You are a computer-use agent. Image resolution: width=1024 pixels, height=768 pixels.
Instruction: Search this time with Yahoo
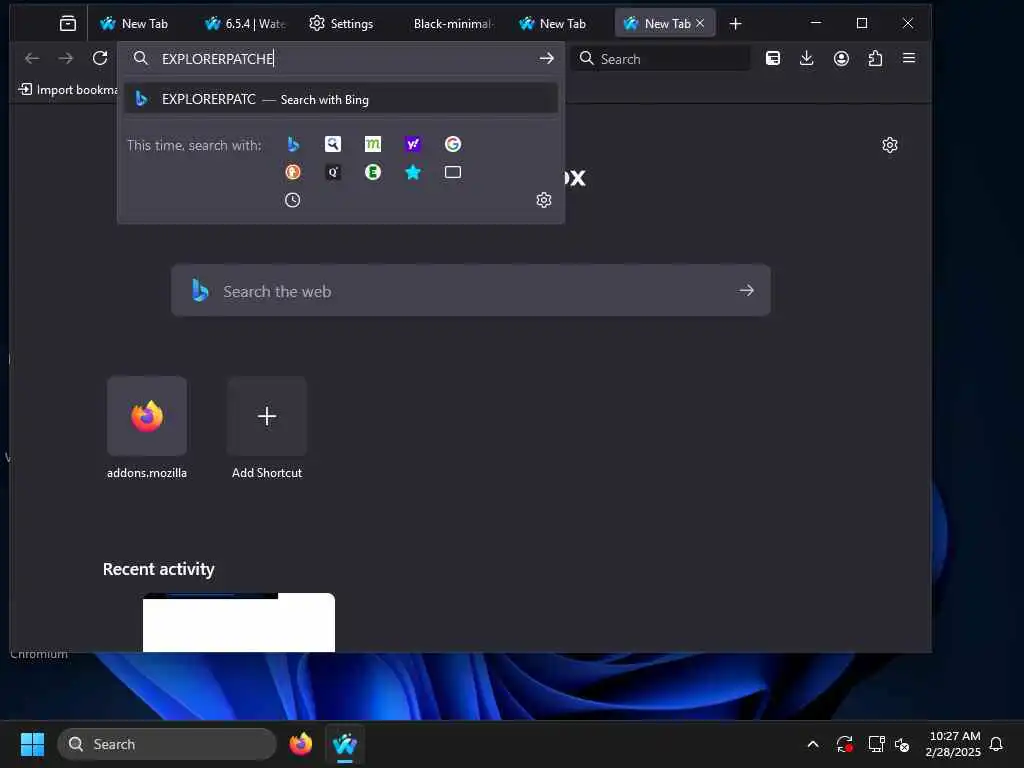pos(413,144)
